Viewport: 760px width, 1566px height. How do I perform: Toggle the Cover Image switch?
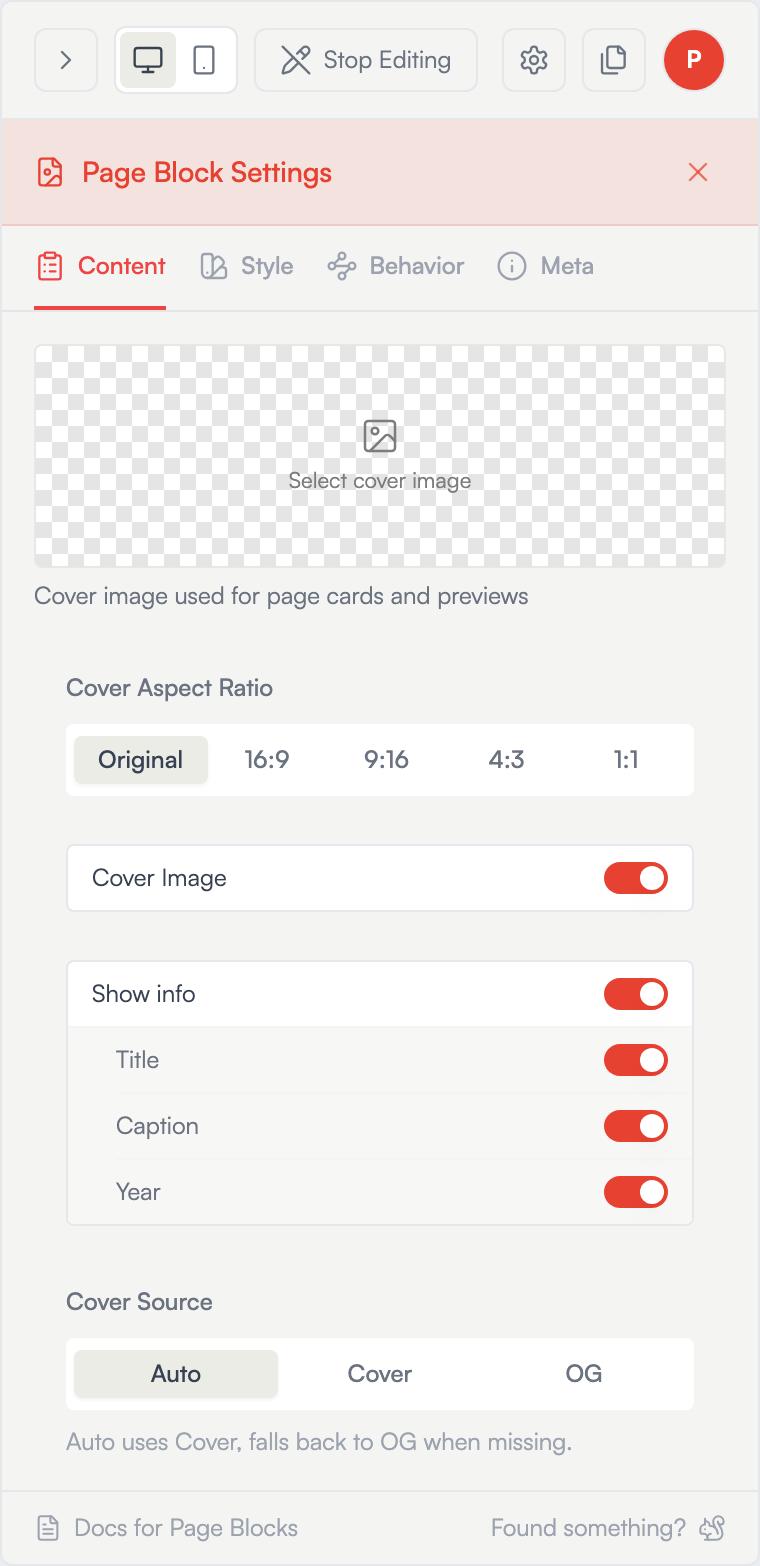click(x=636, y=878)
